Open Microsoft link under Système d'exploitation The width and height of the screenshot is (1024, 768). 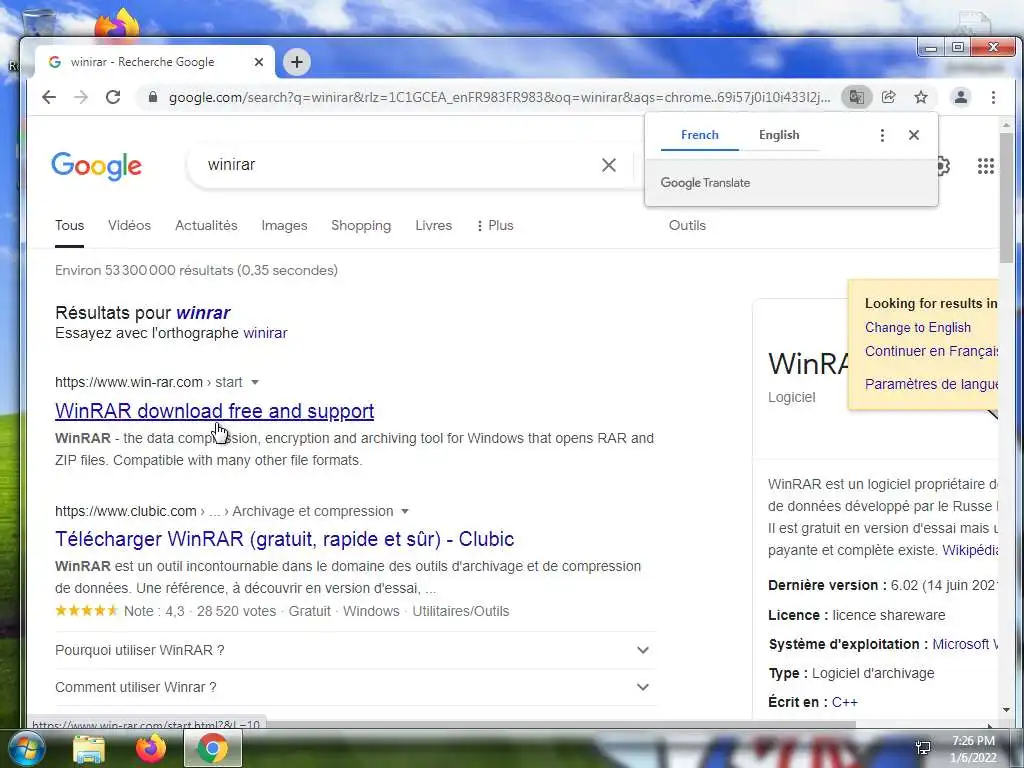pyautogui.click(x=965, y=645)
